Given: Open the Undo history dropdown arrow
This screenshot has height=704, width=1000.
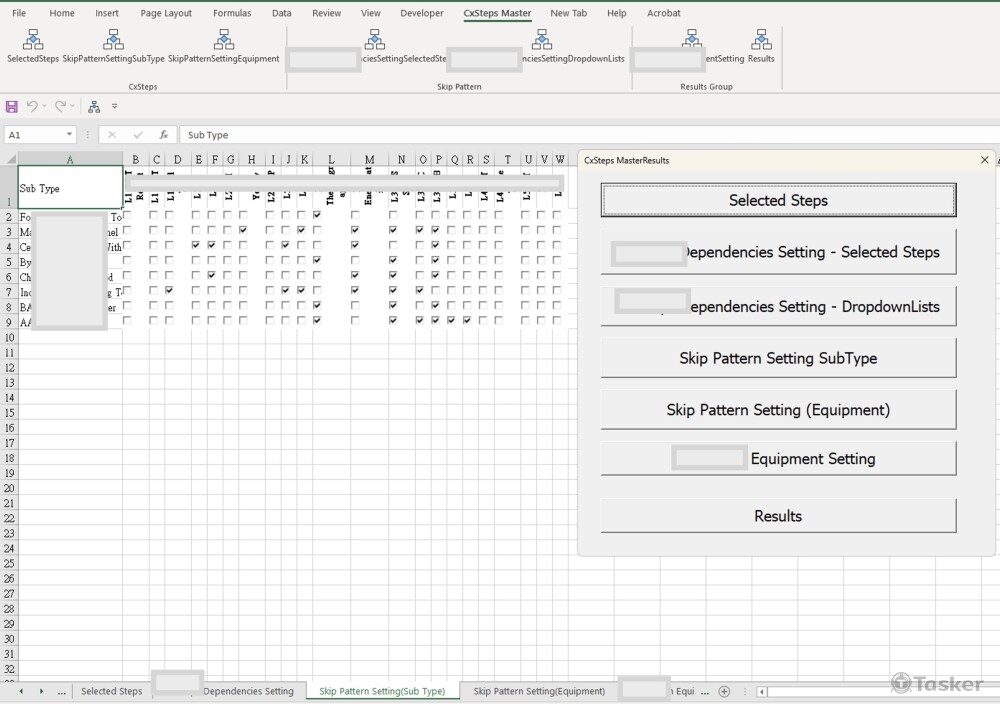Looking at the screenshot, I should coord(44,106).
